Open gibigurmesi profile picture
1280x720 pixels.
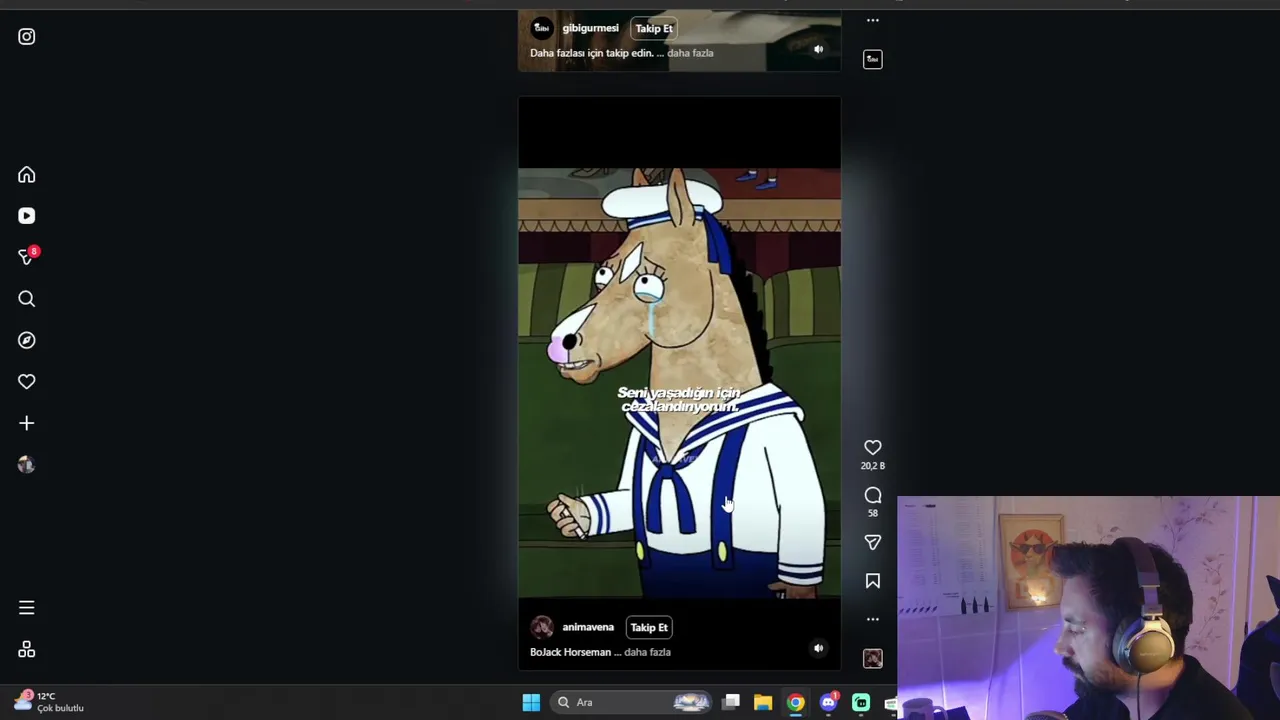(542, 29)
